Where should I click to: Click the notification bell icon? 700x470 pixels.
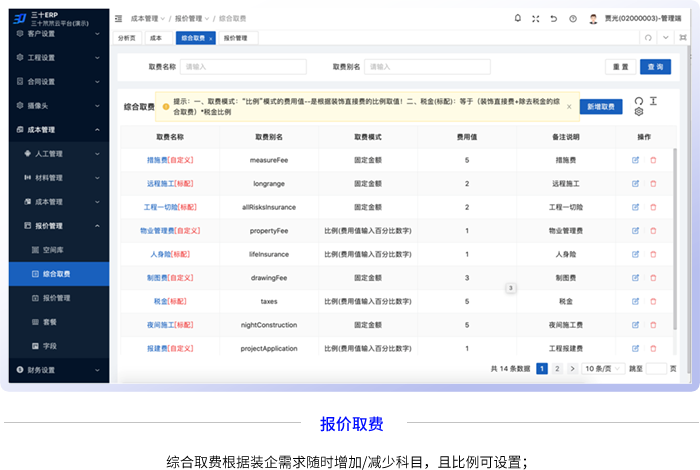pyautogui.click(x=517, y=18)
